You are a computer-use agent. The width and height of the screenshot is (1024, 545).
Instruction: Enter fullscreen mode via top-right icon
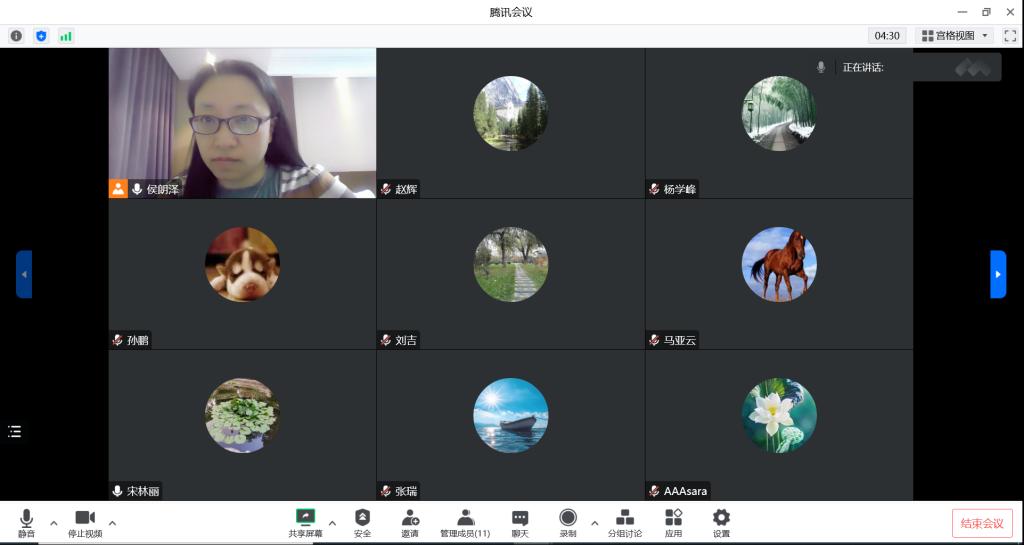[x=1010, y=36]
